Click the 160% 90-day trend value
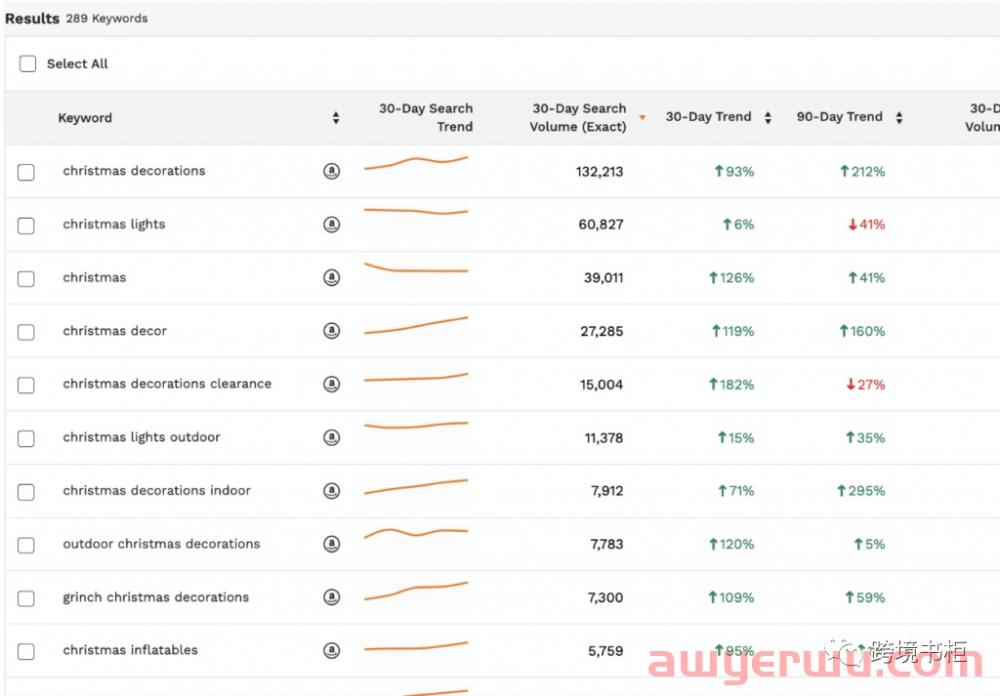 tap(862, 331)
